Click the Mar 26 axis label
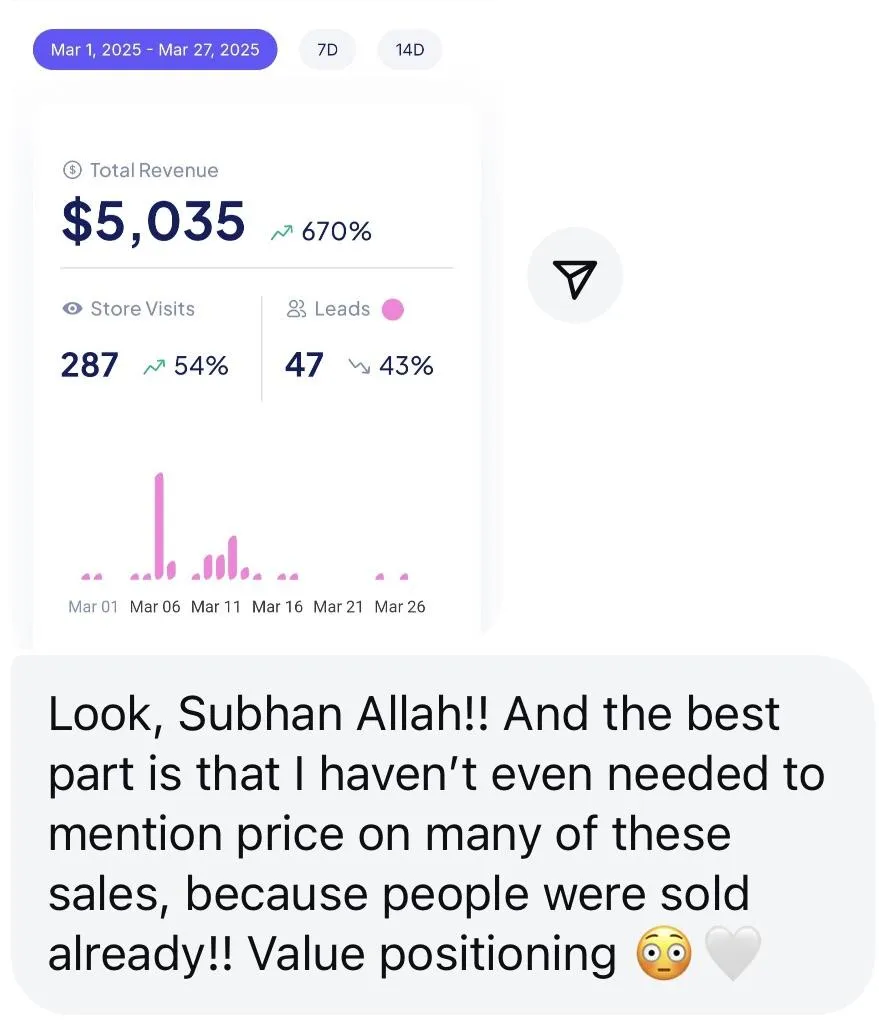Image resolution: width=879 pixels, height=1020 pixels. (399, 607)
